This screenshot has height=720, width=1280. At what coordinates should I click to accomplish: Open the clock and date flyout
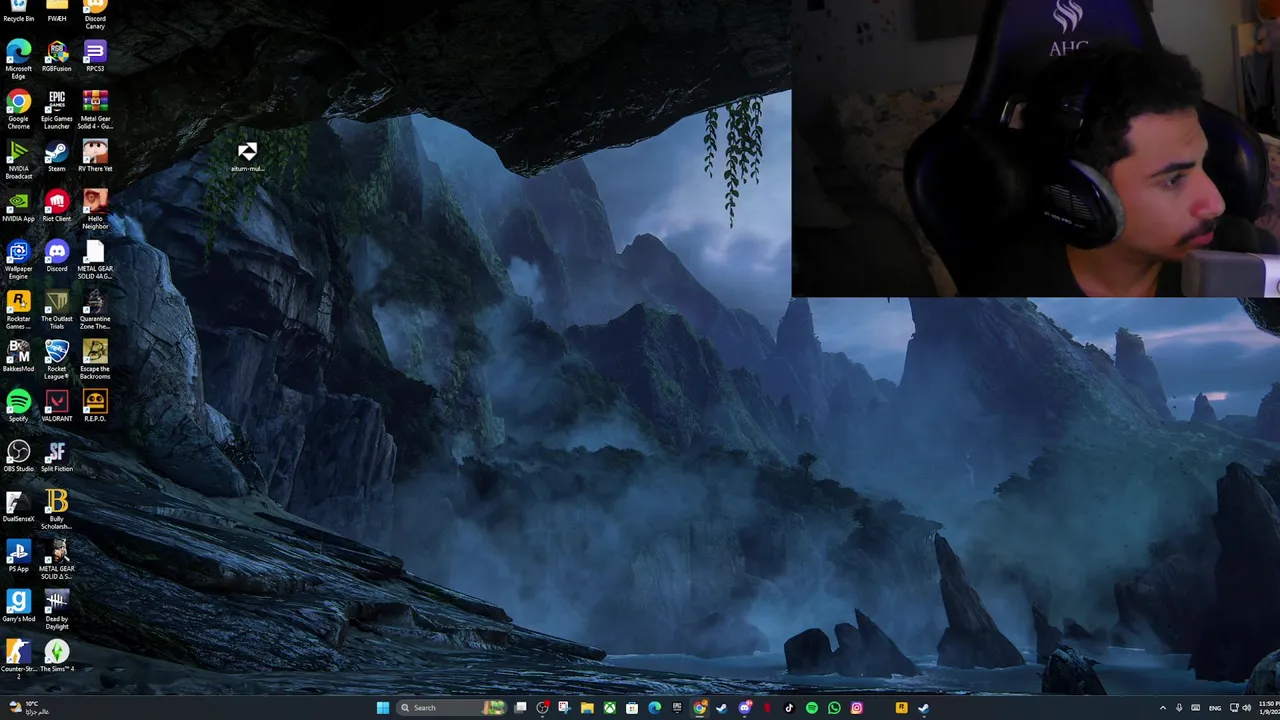click(x=1268, y=708)
